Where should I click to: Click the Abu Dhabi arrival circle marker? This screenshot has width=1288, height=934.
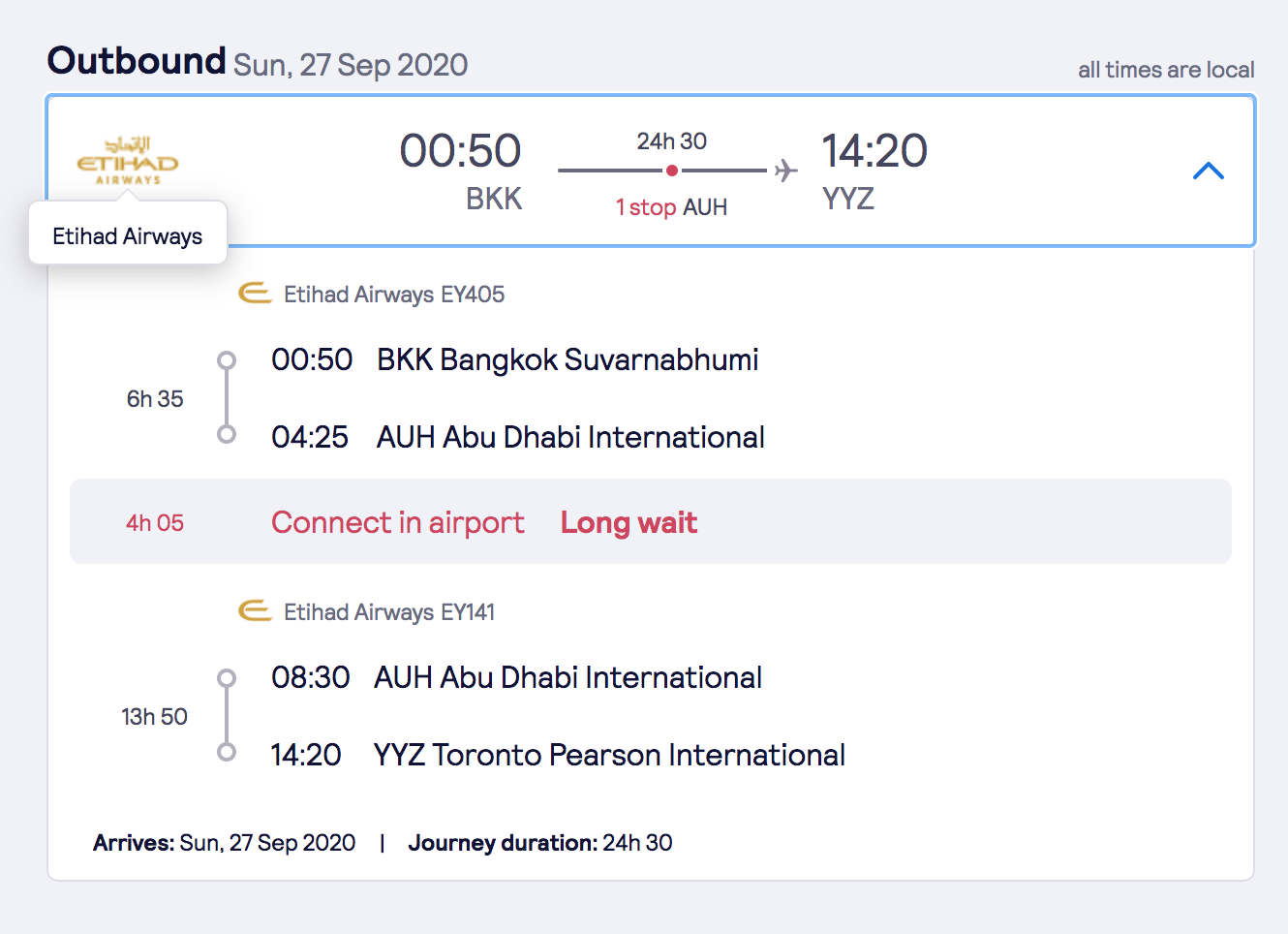[227, 434]
